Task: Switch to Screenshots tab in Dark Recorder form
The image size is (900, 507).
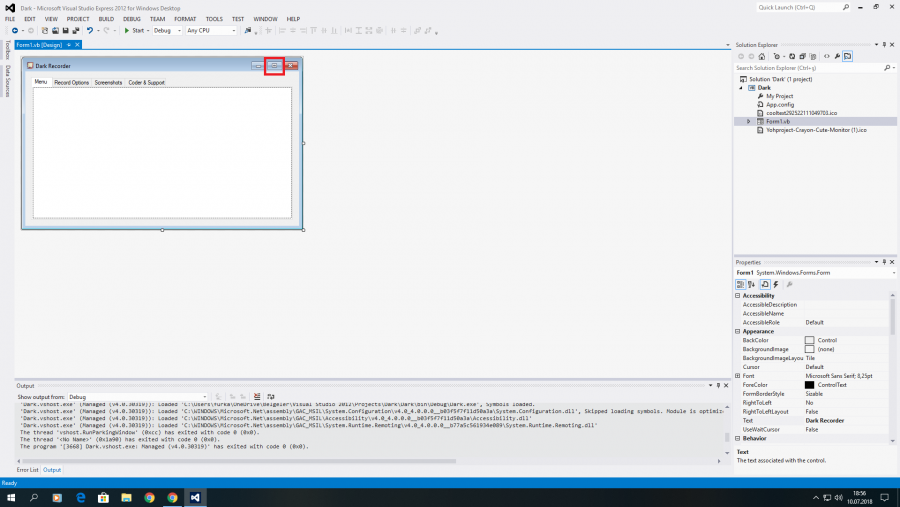Action: click(108, 83)
